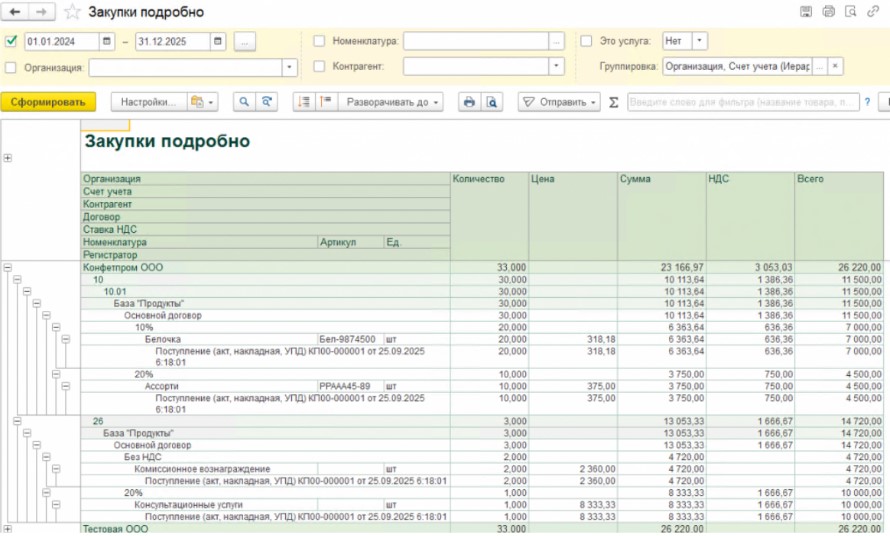Click the Сформировать button
The width and height of the screenshot is (890, 536).
tap(48, 102)
